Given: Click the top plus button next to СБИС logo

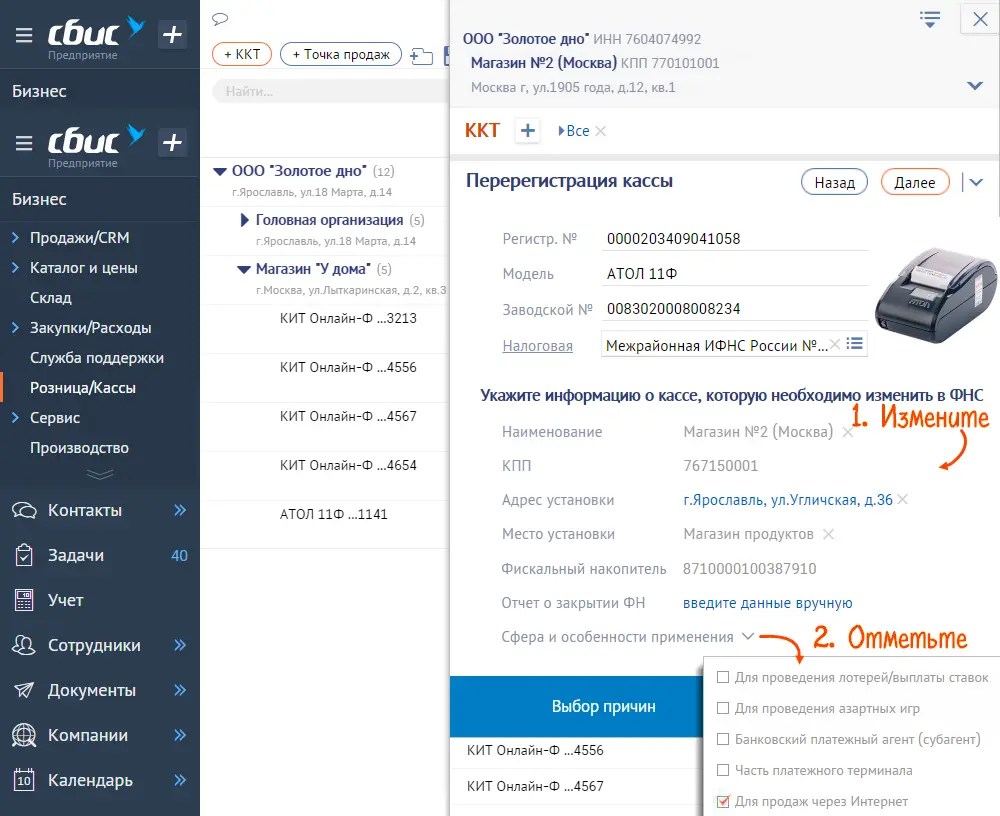Looking at the screenshot, I should (172, 34).
